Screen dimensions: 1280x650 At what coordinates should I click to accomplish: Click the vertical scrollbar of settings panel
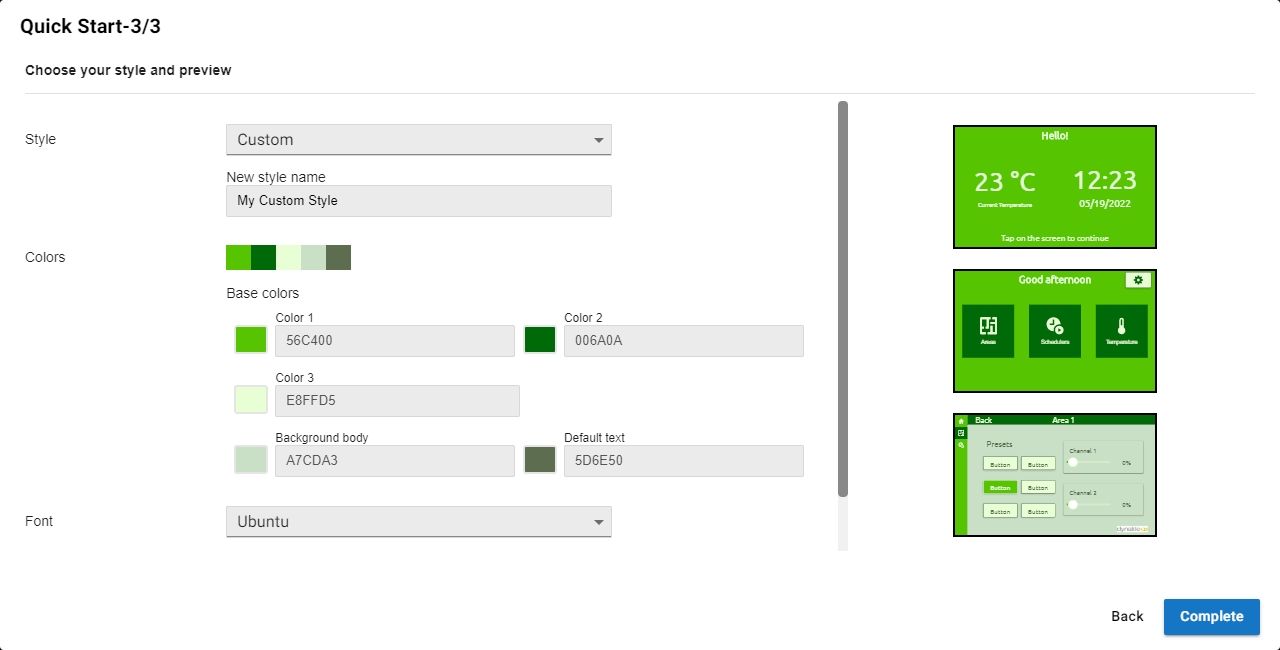pyautogui.click(x=843, y=298)
